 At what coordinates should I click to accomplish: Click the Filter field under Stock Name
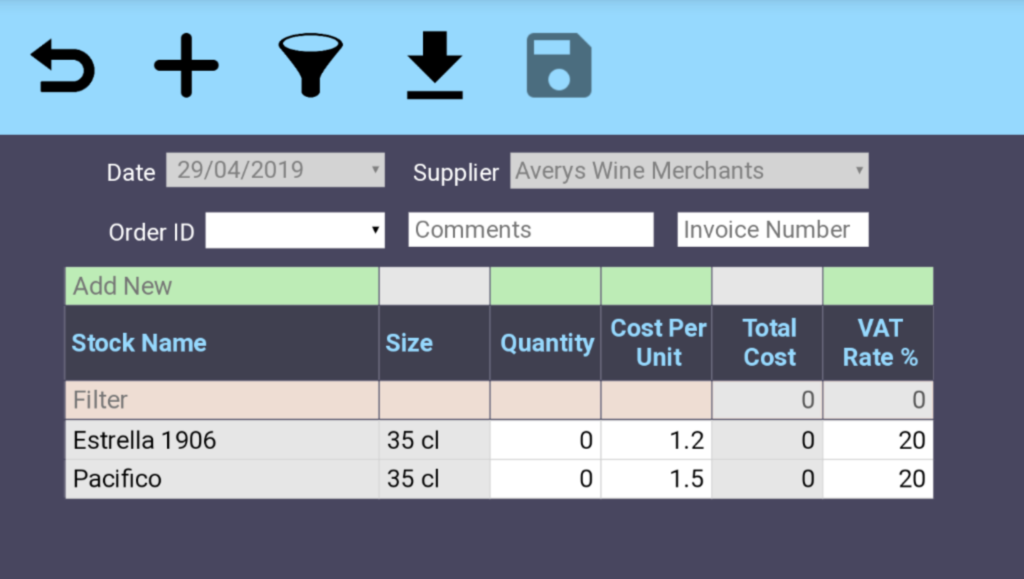point(222,400)
